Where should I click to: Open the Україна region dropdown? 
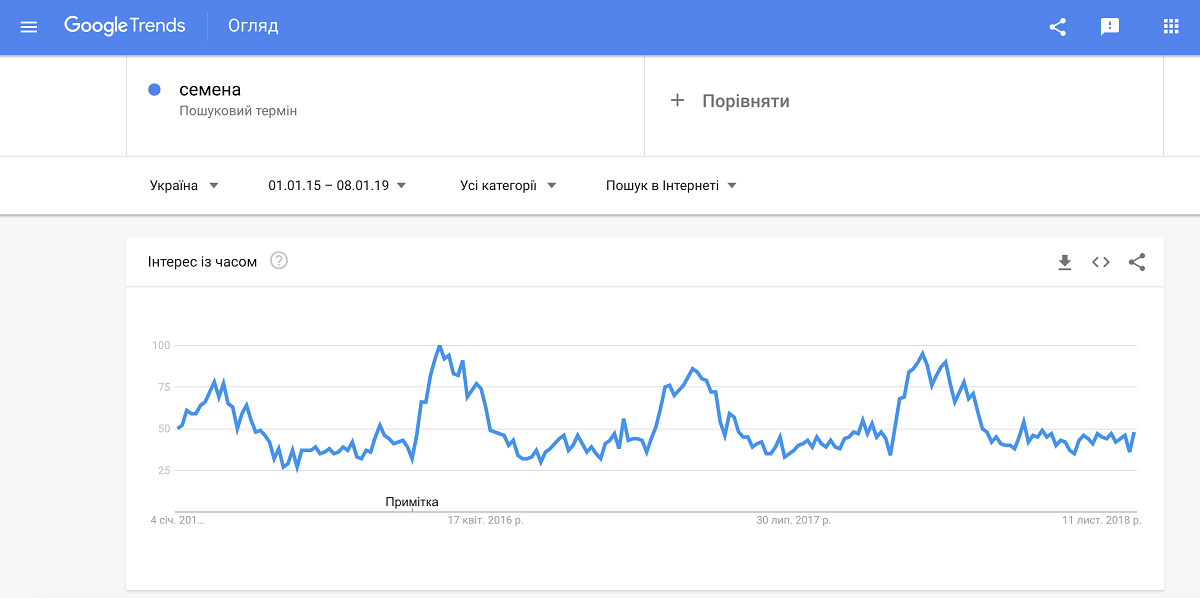185,185
